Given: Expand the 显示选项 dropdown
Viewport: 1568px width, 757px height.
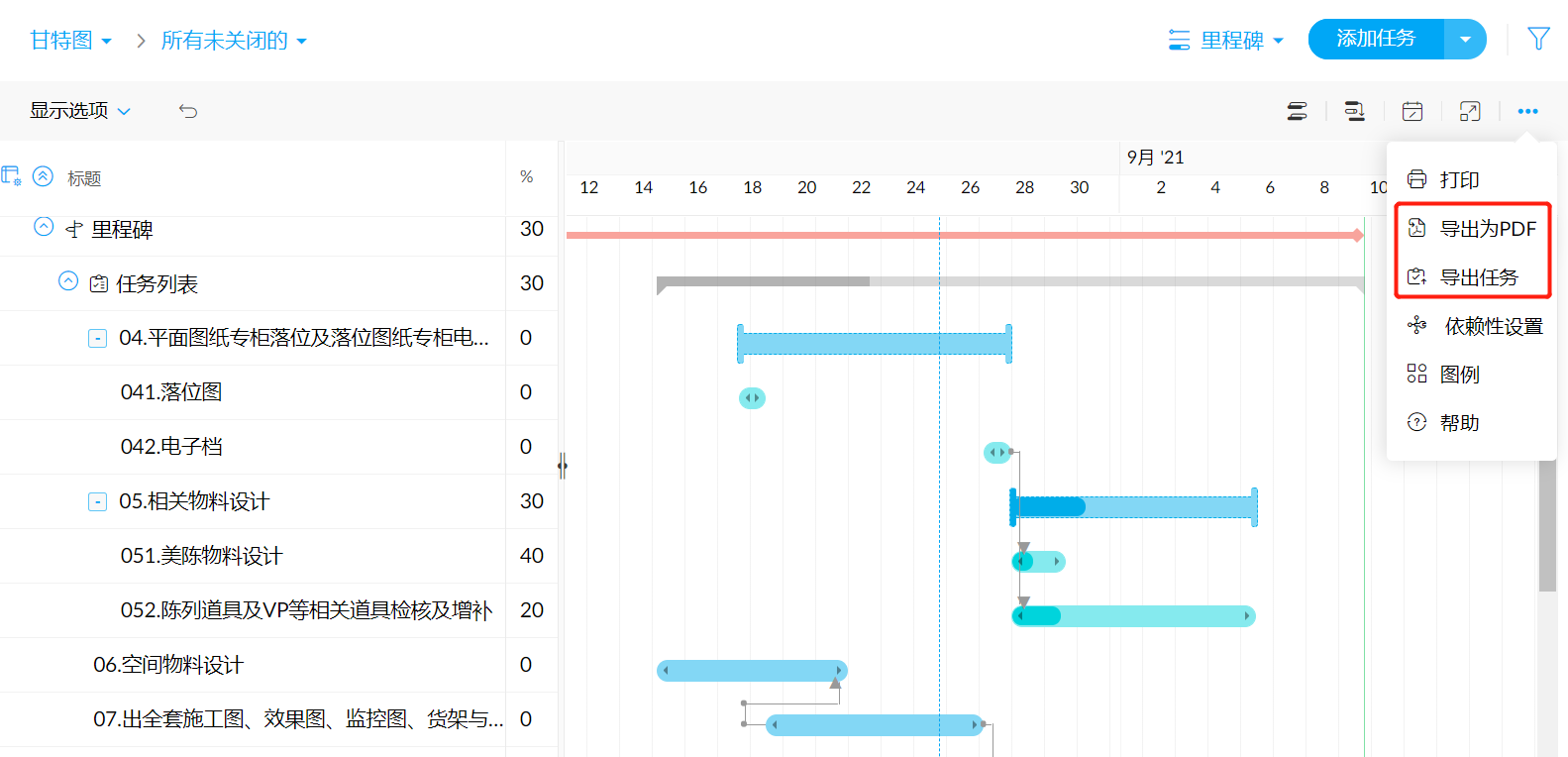Looking at the screenshot, I should [79, 111].
